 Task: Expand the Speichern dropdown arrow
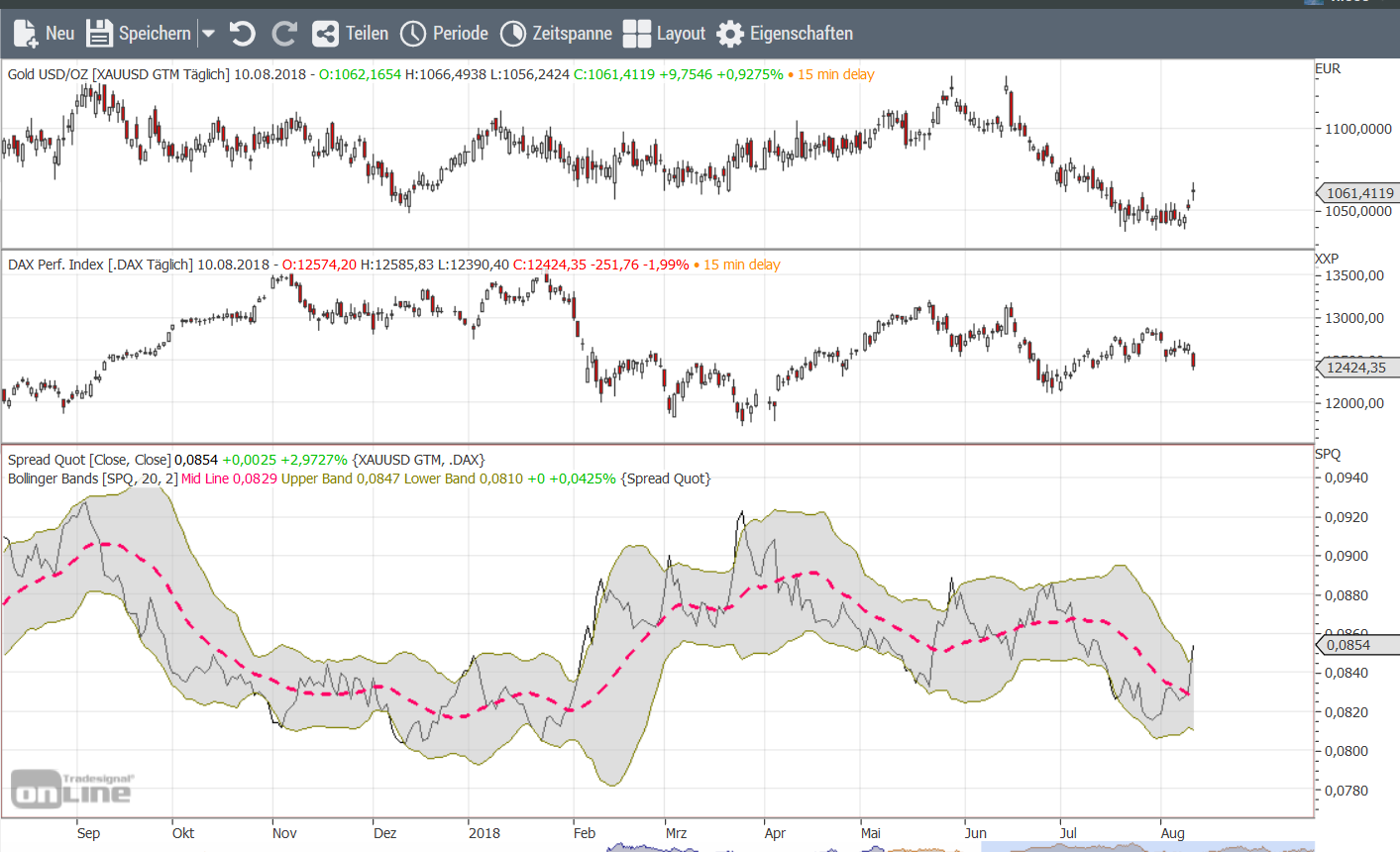[208, 34]
